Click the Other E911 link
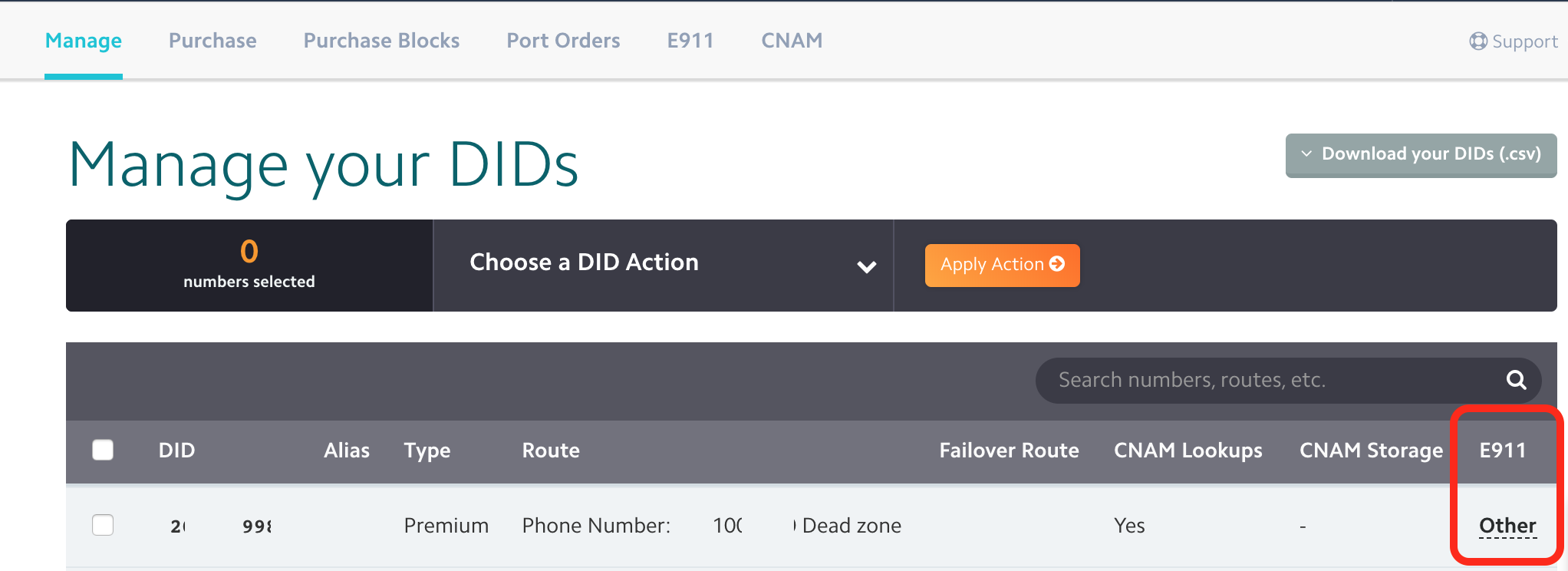This screenshot has width=1568, height=571. (x=1507, y=526)
